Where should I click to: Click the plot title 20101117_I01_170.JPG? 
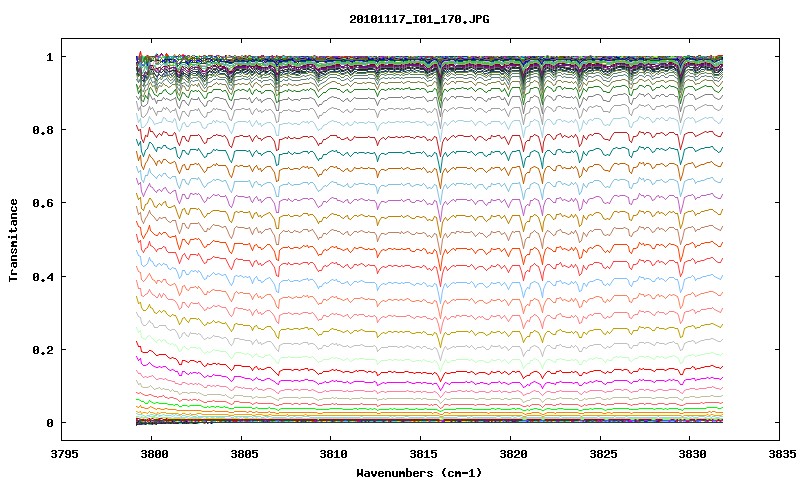pyautogui.click(x=419, y=20)
